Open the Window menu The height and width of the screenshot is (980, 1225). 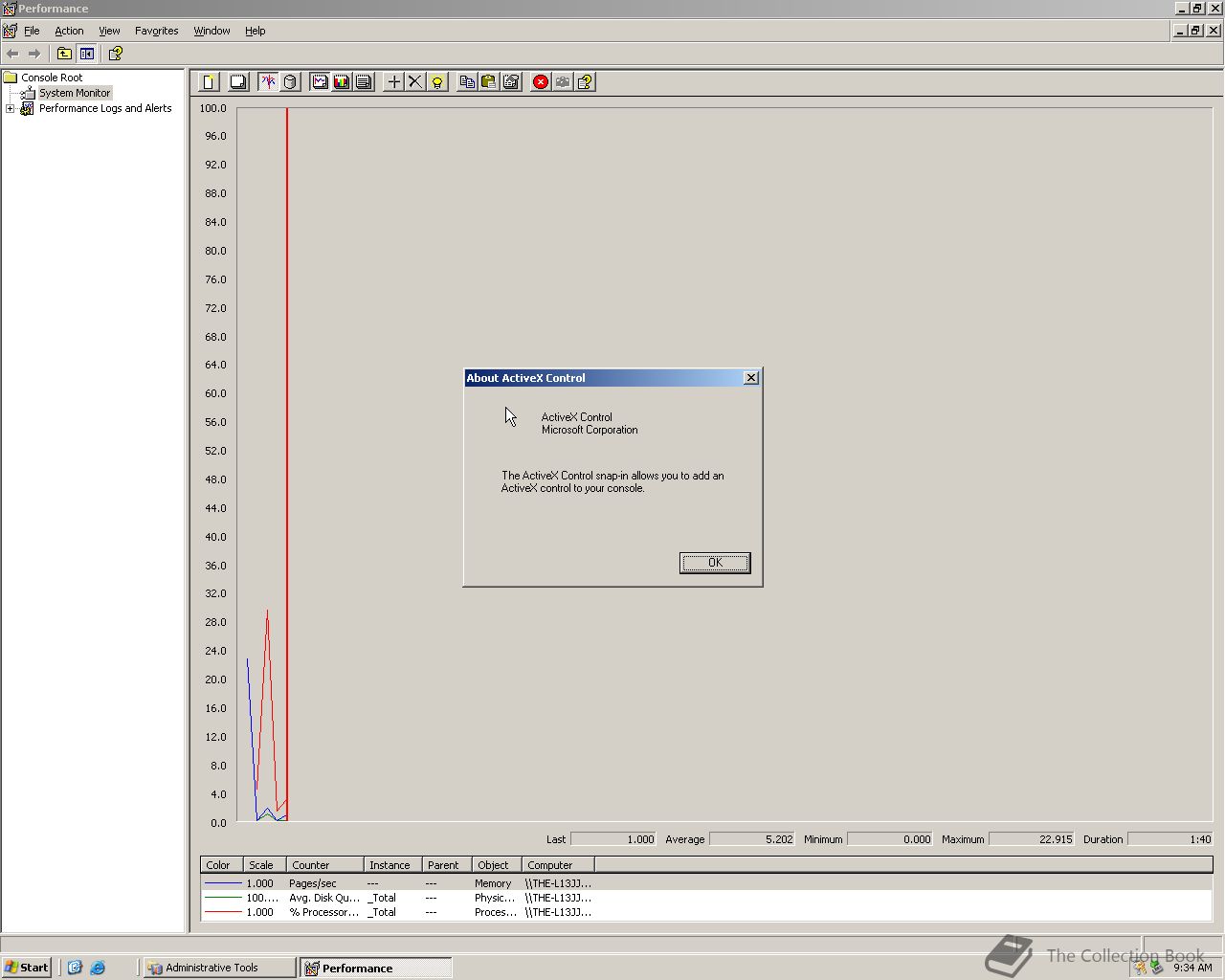pyautogui.click(x=212, y=31)
